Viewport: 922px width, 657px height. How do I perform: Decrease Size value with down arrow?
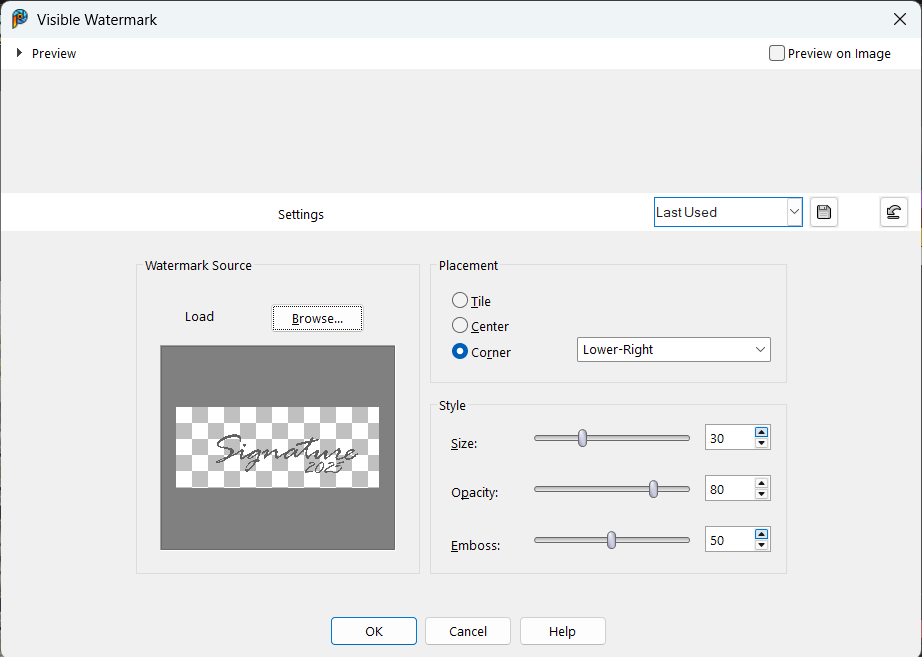(x=762, y=443)
